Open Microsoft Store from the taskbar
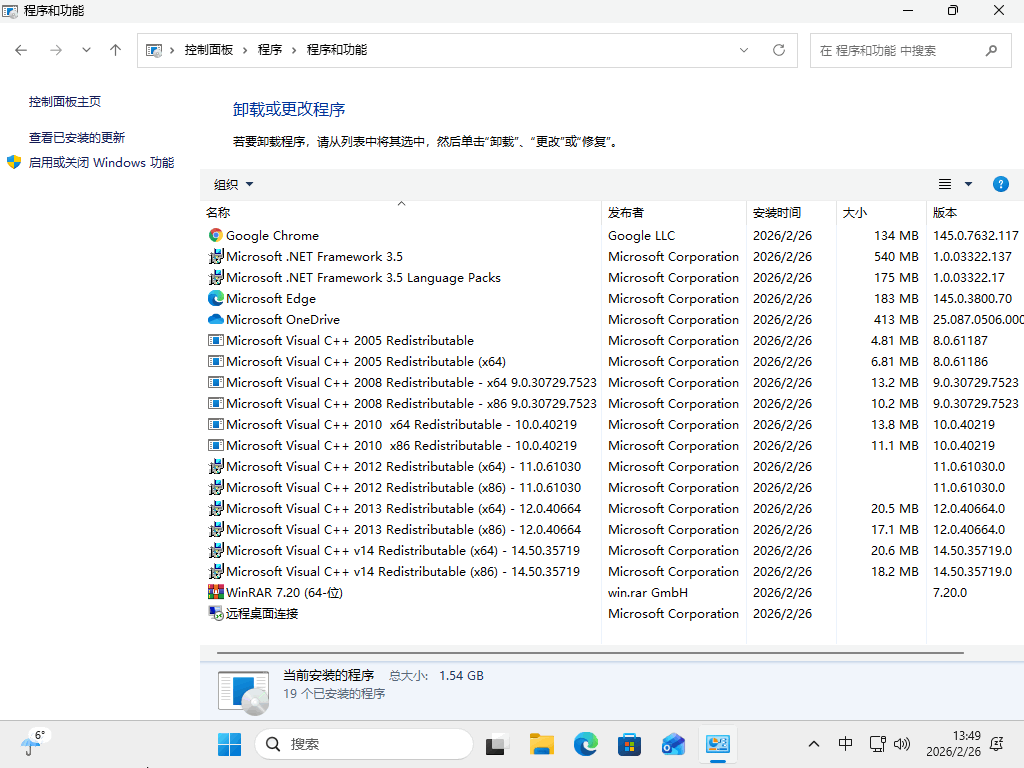Viewport: 1024px width, 768px height. (x=629, y=744)
